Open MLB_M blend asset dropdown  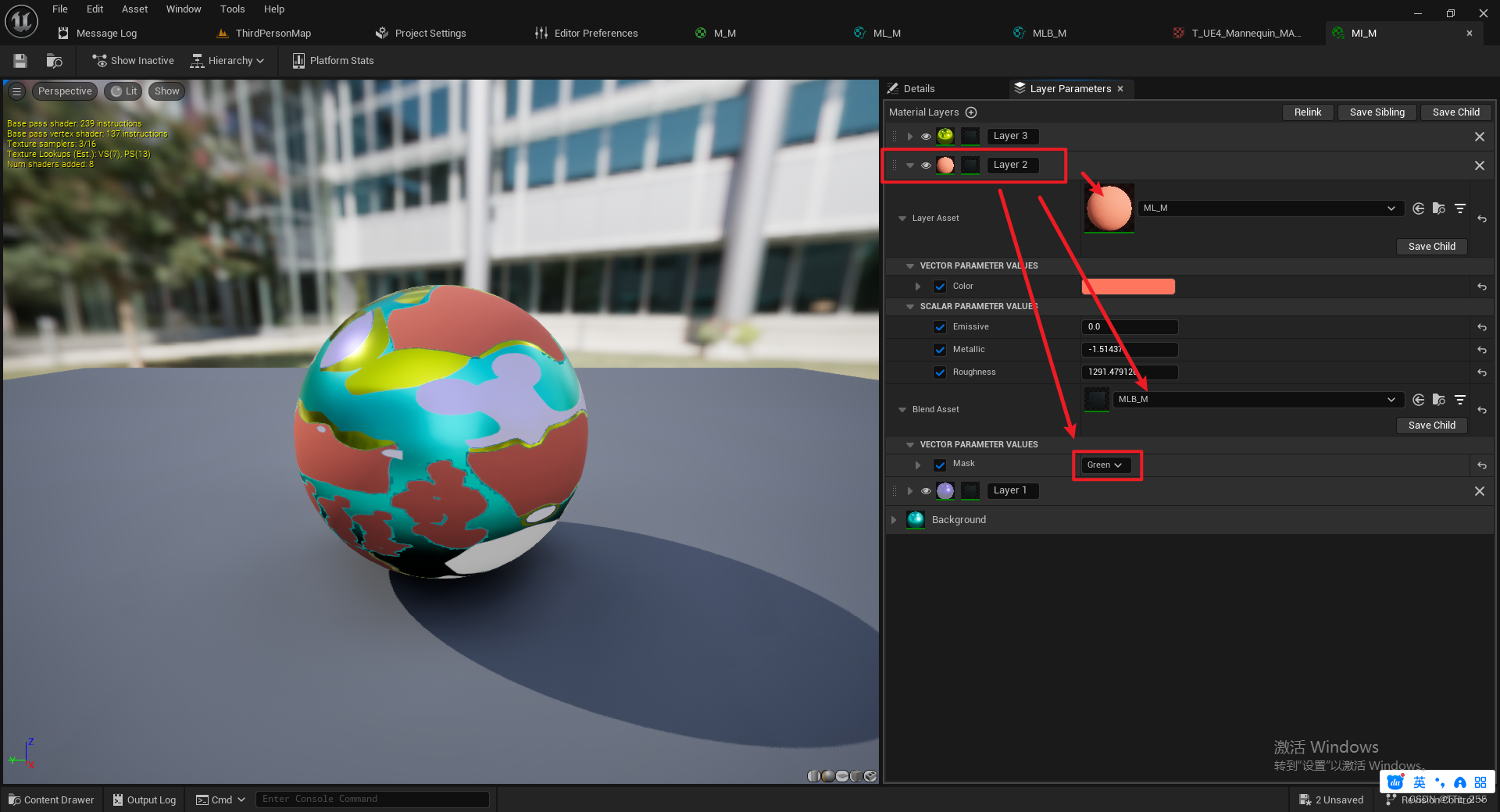[x=1257, y=400]
